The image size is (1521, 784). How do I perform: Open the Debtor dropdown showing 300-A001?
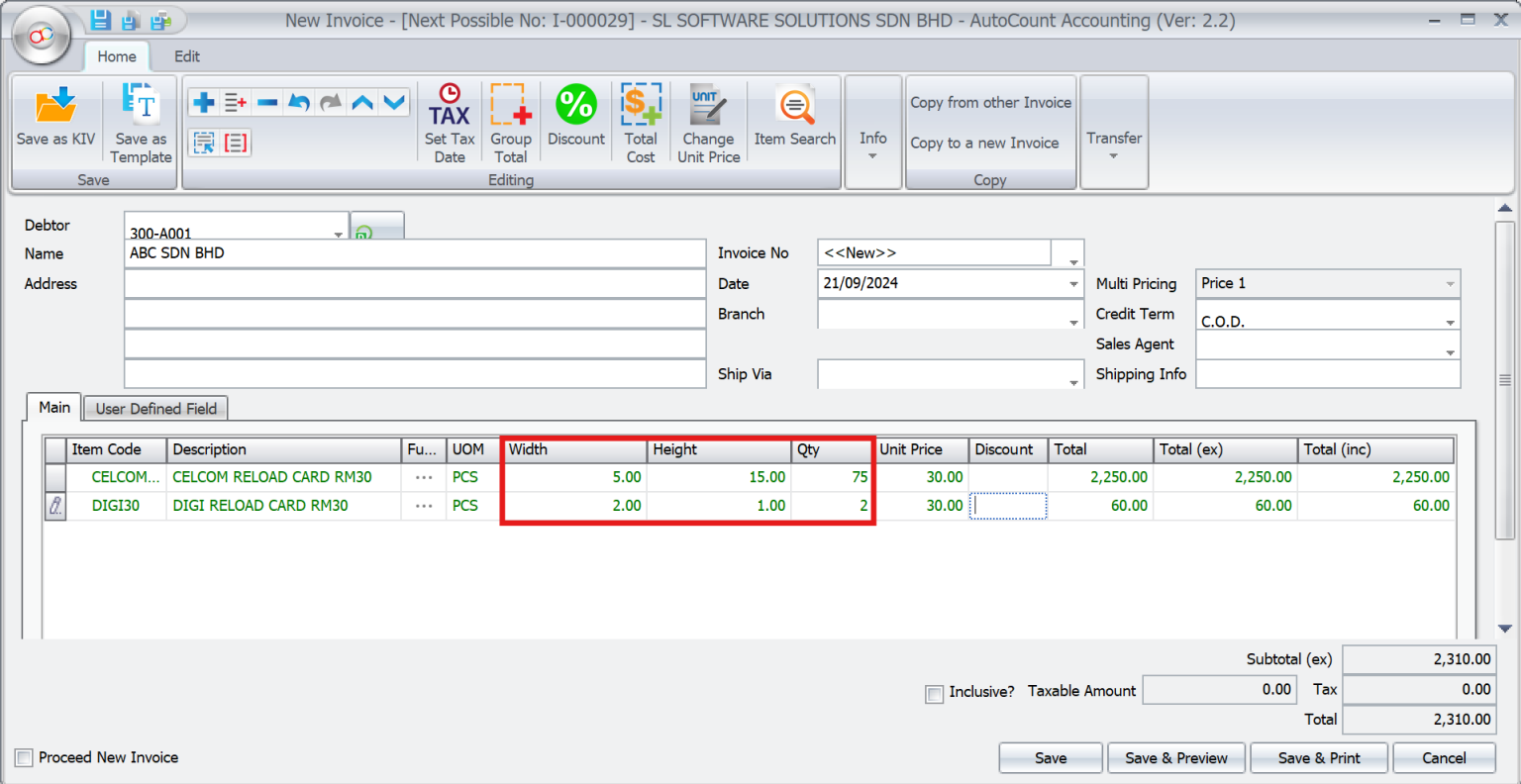pos(338,234)
